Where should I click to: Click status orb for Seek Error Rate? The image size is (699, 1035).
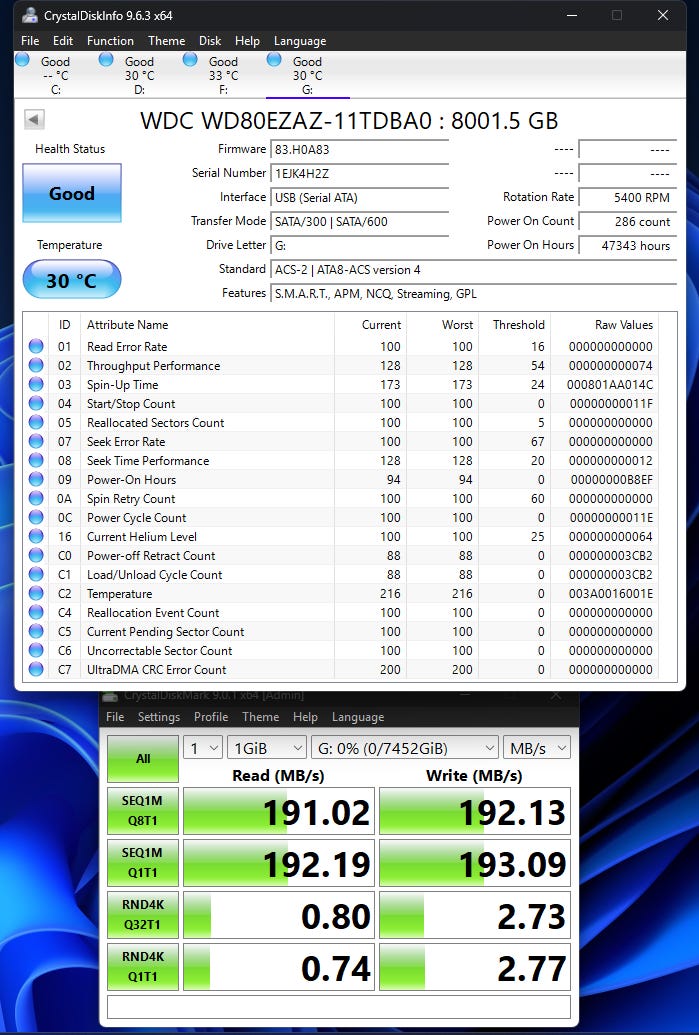[x=36, y=441]
